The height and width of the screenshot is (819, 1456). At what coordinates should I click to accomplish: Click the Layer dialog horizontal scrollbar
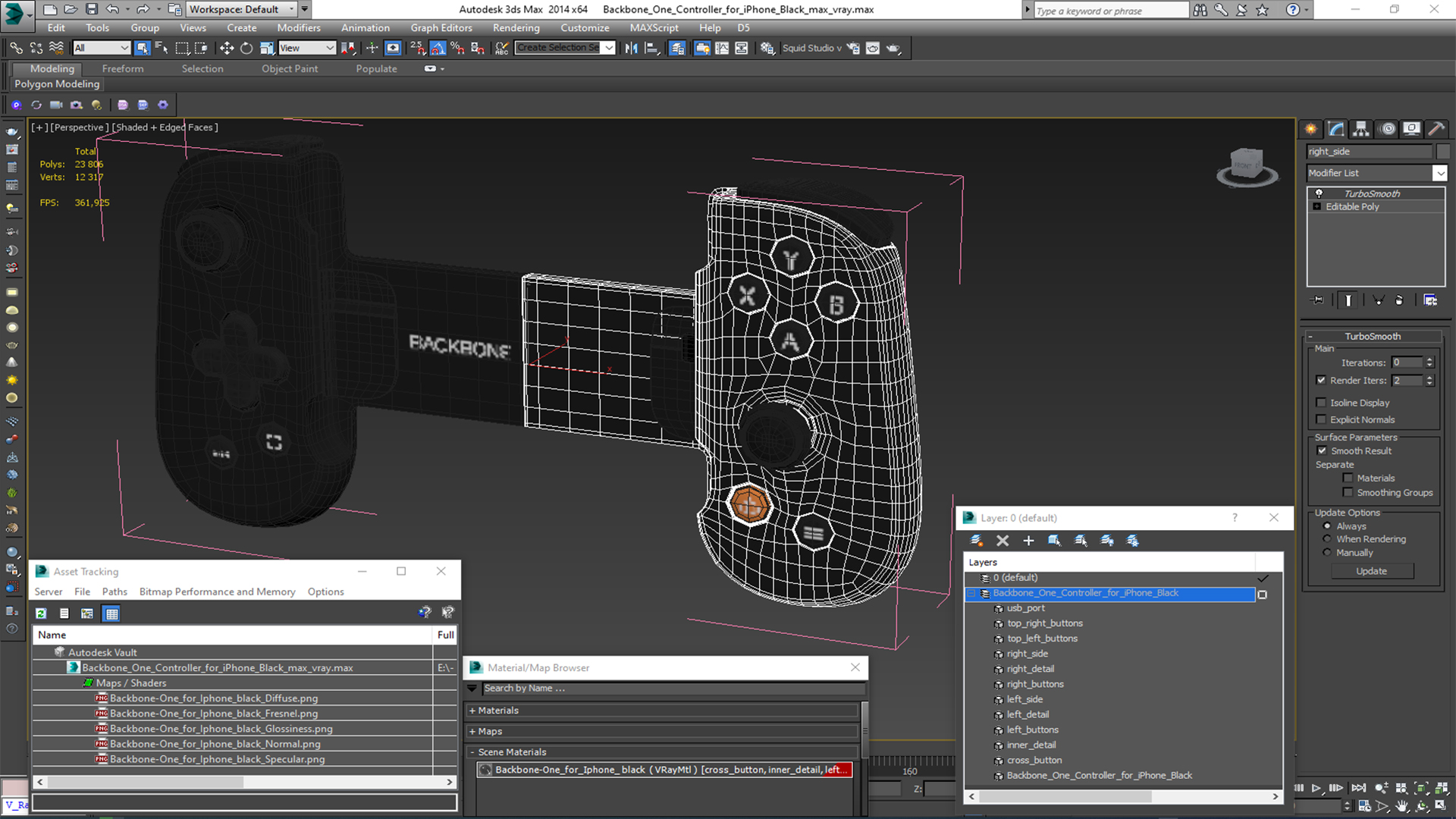(x=1124, y=796)
